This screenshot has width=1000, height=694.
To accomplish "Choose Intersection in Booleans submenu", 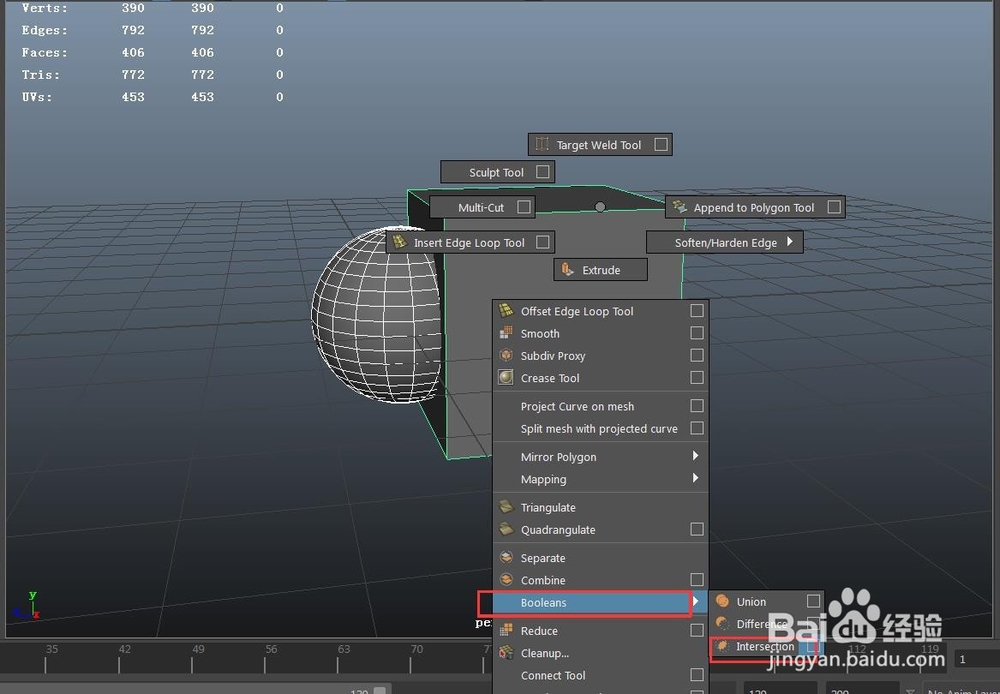I will click(766, 646).
